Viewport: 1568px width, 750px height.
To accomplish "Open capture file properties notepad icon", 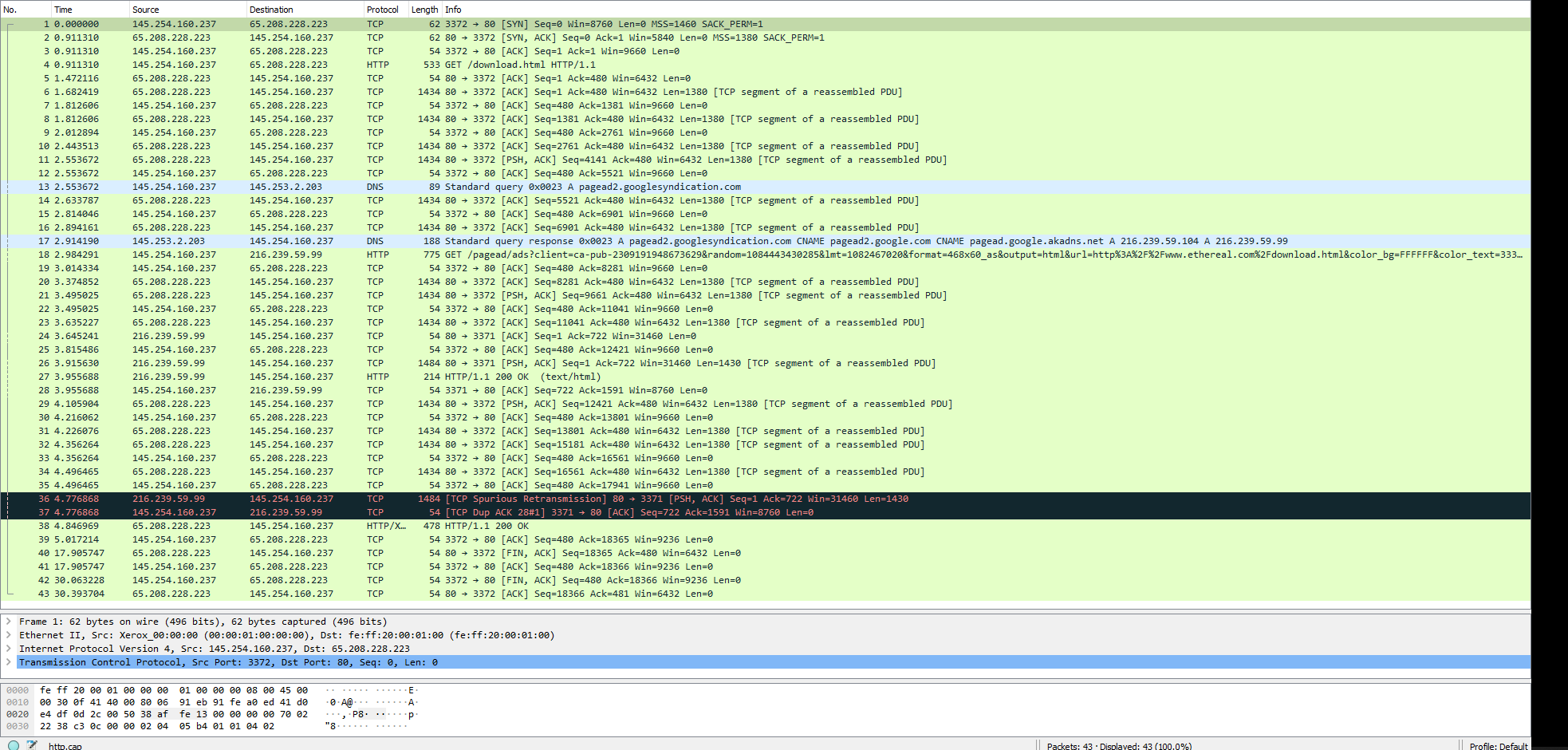I will coord(32,745).
